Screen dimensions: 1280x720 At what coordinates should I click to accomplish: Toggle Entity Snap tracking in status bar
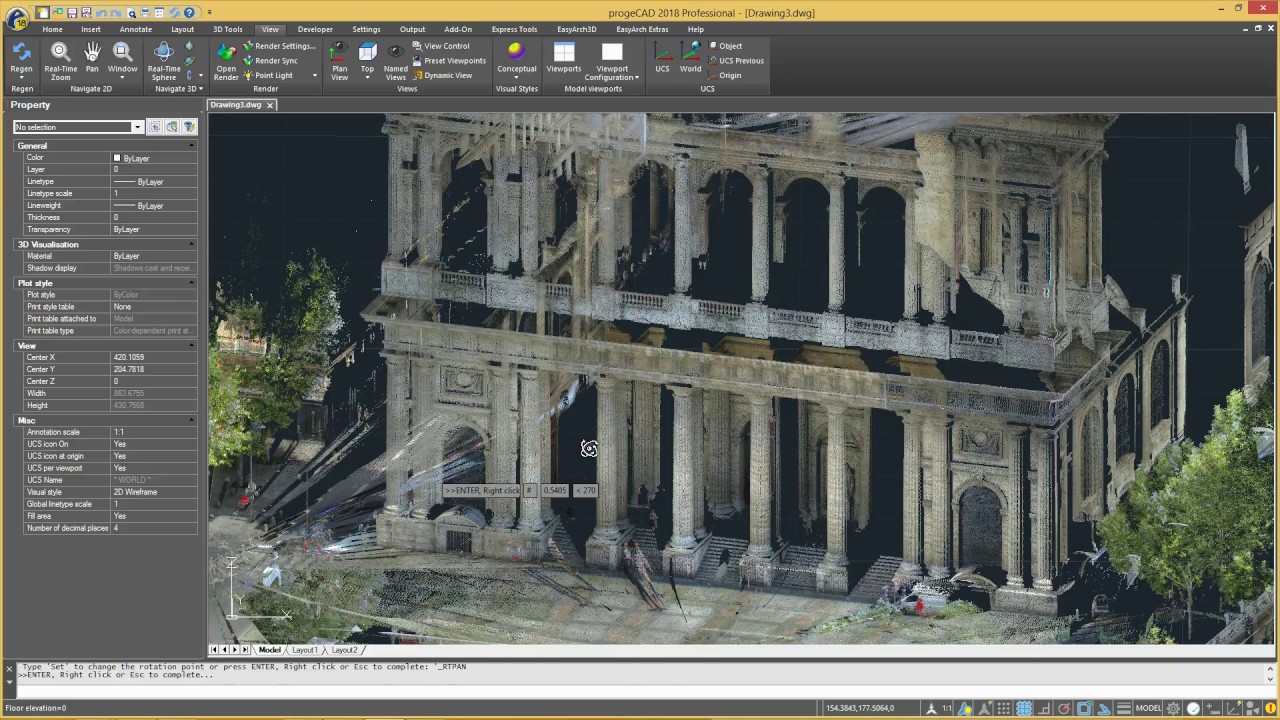point(1104,708)
